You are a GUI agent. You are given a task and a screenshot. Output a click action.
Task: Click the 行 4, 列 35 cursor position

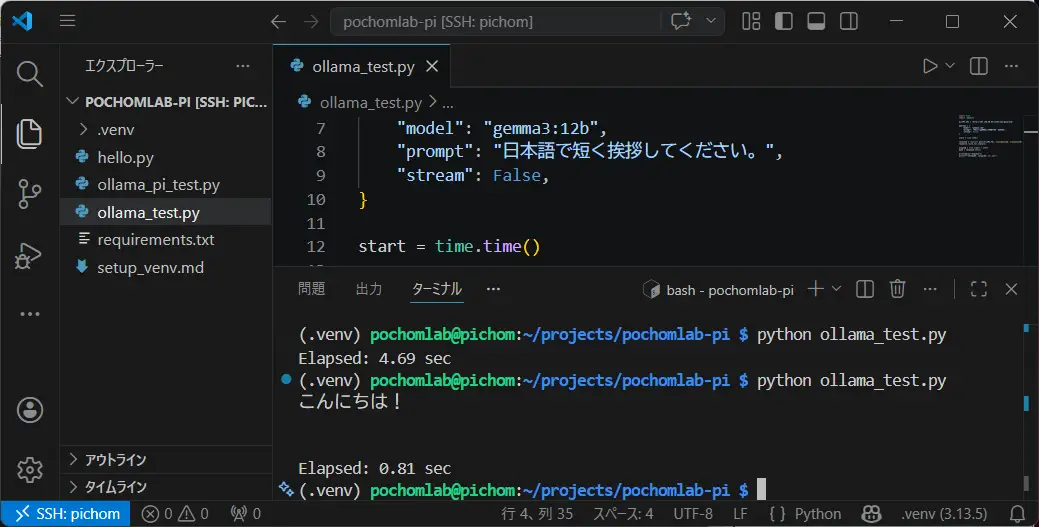[537, 514]
